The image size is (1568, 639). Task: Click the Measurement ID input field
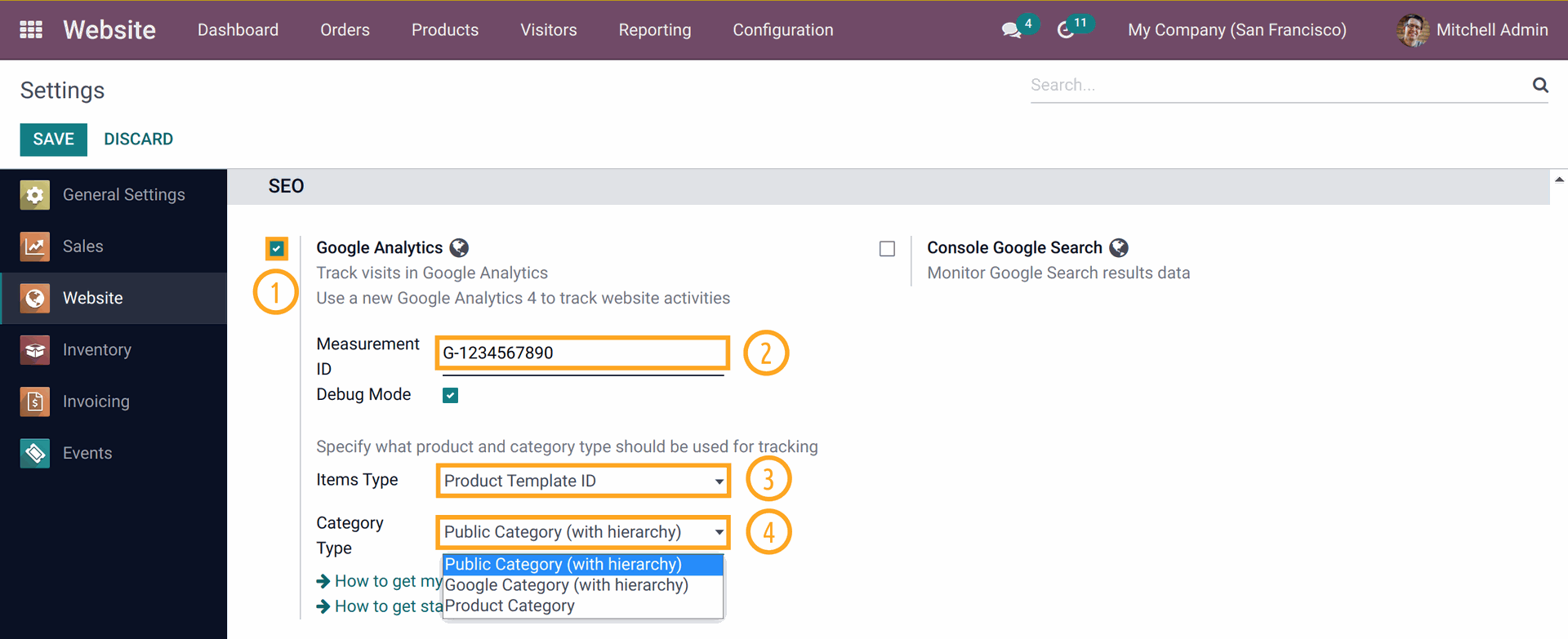tap(582, 353)
